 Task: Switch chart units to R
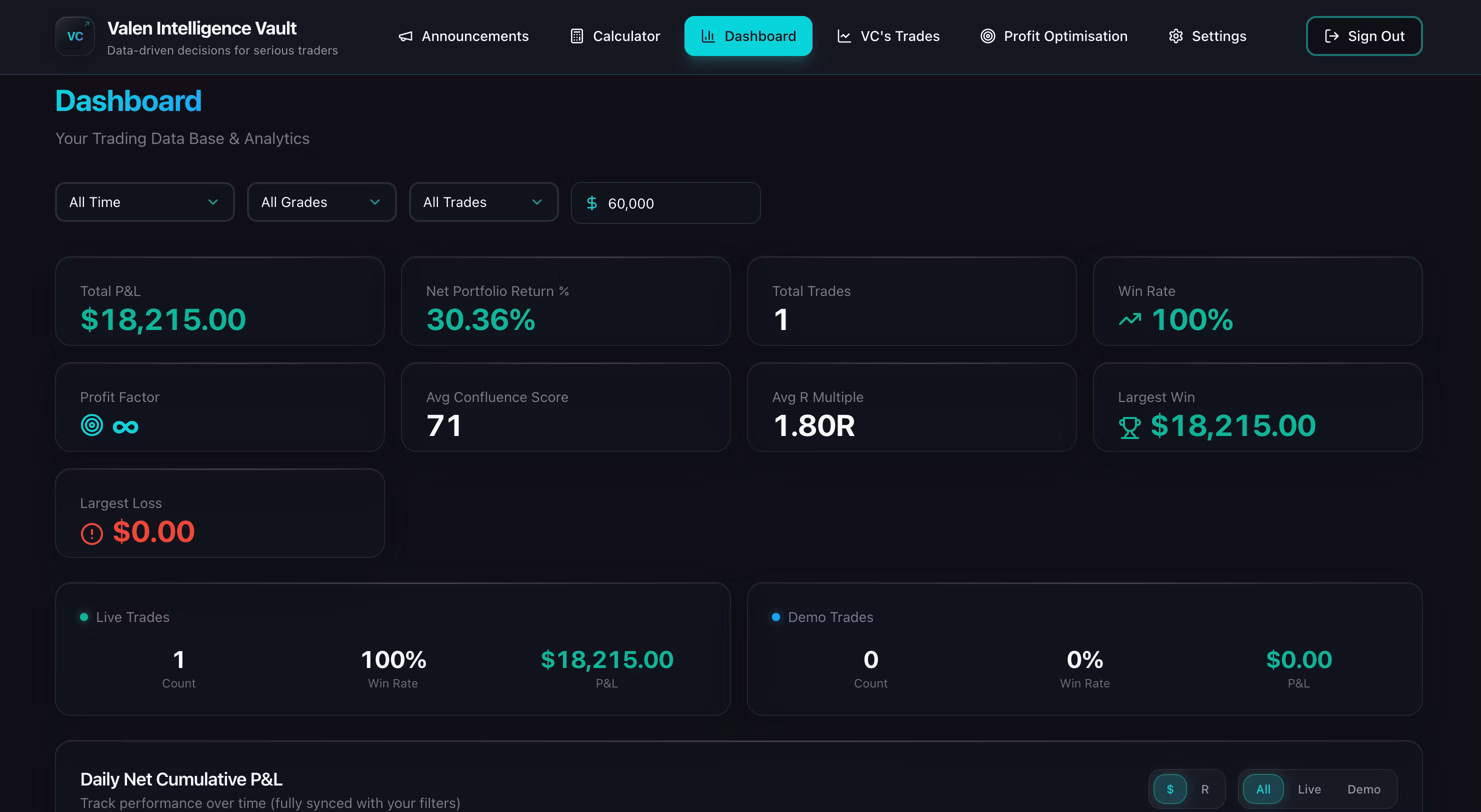pyautogui.click(x=1204, y=789)
